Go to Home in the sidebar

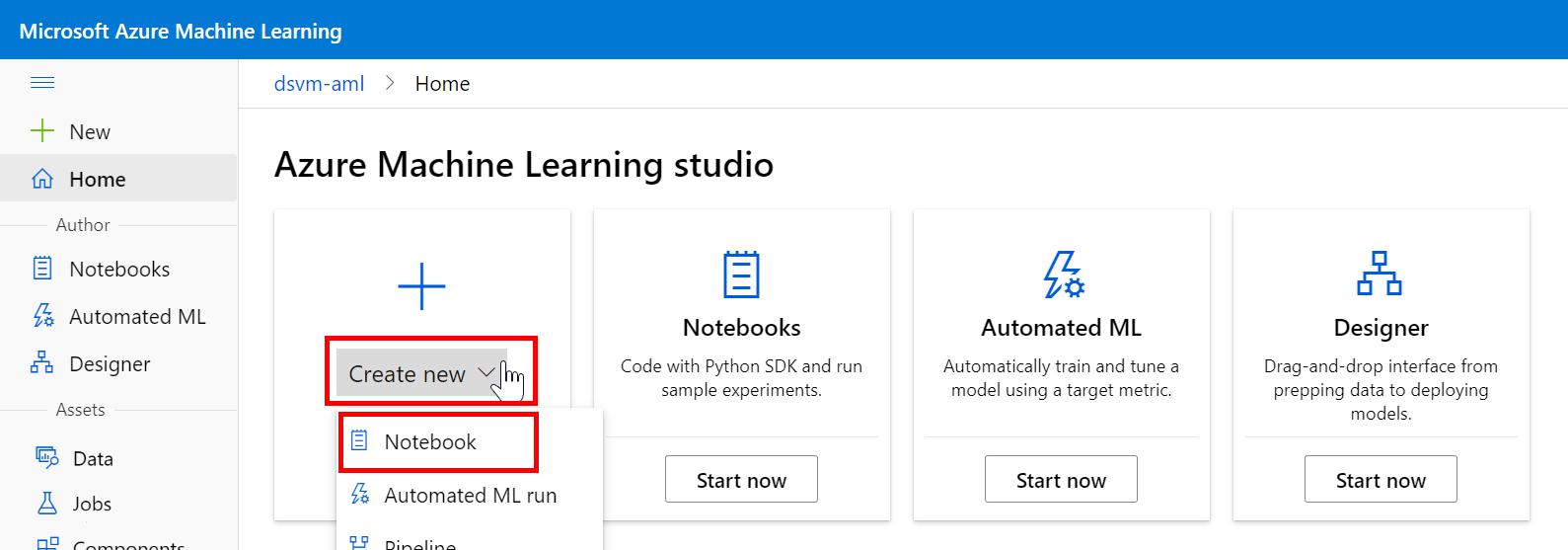coord(118,179)
